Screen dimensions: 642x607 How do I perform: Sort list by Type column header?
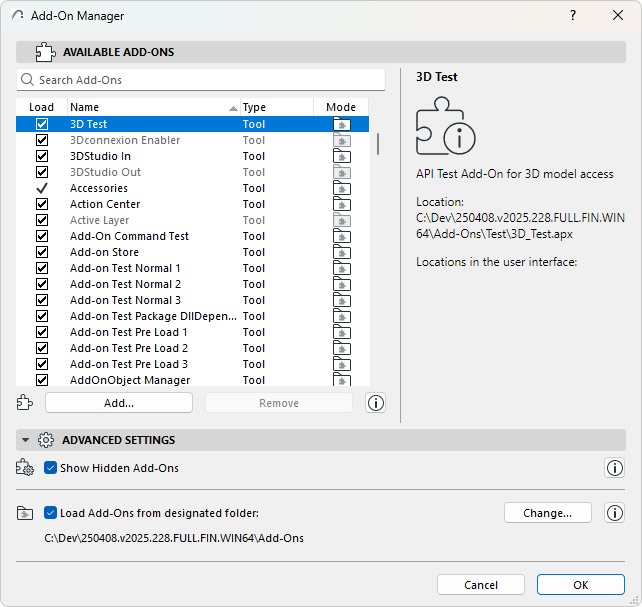[277, 107]
